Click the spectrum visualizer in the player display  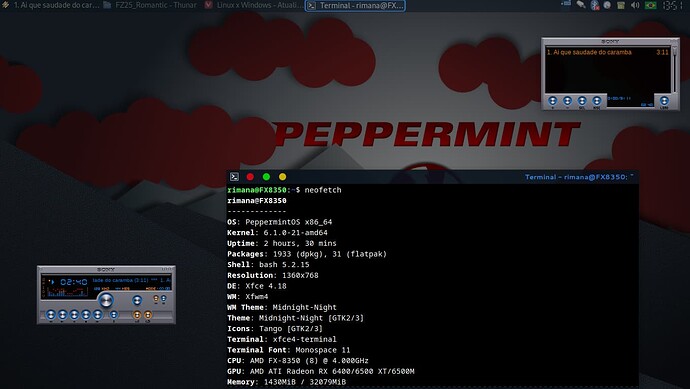[67, 292]
